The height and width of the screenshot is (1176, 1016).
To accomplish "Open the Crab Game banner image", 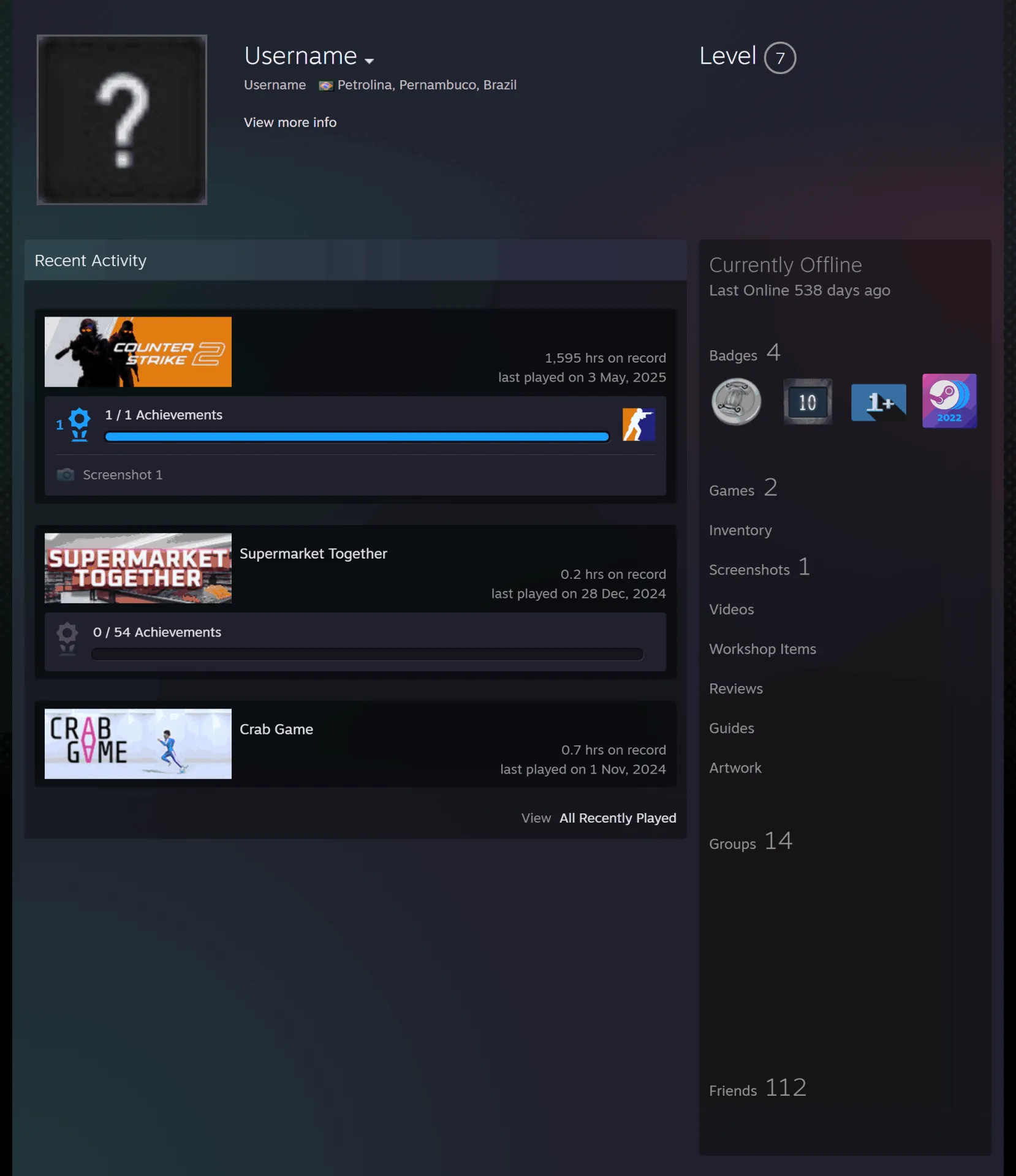I will coord(138,744).
